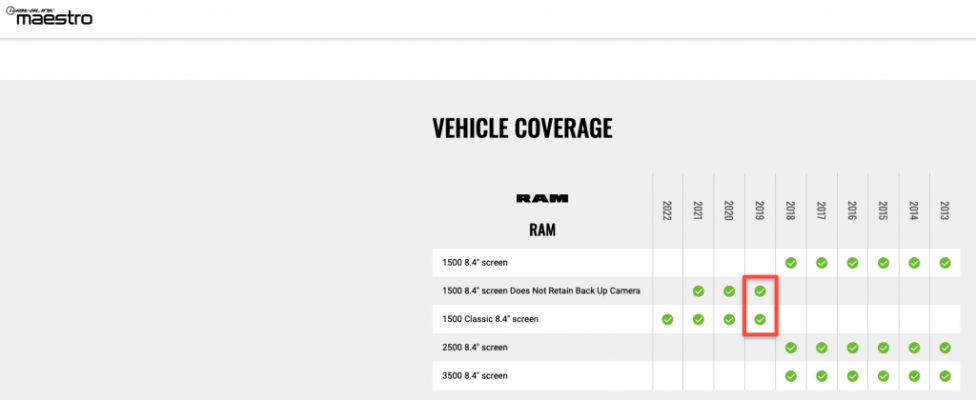Click 2015 checkmark for 2500 8.4" screen
The image size is (976, 400).
pyautogui.click(x=883, y=348)
